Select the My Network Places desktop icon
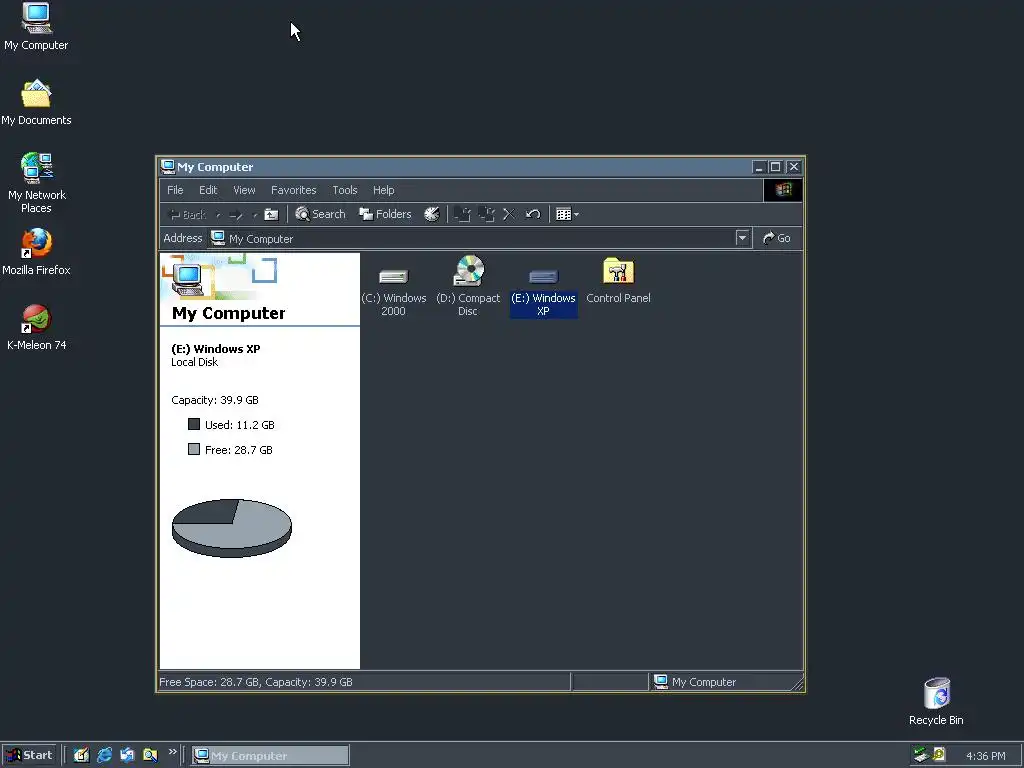The height and width of the screenshot is (768, 1024). point(37,183)
